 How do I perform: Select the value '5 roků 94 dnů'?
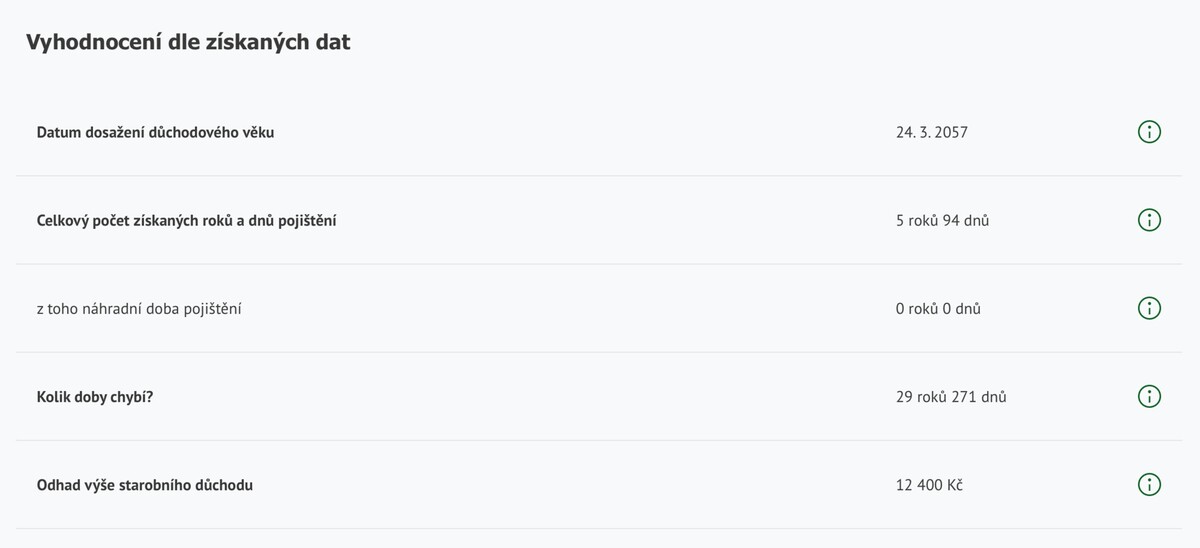[942, 220]
